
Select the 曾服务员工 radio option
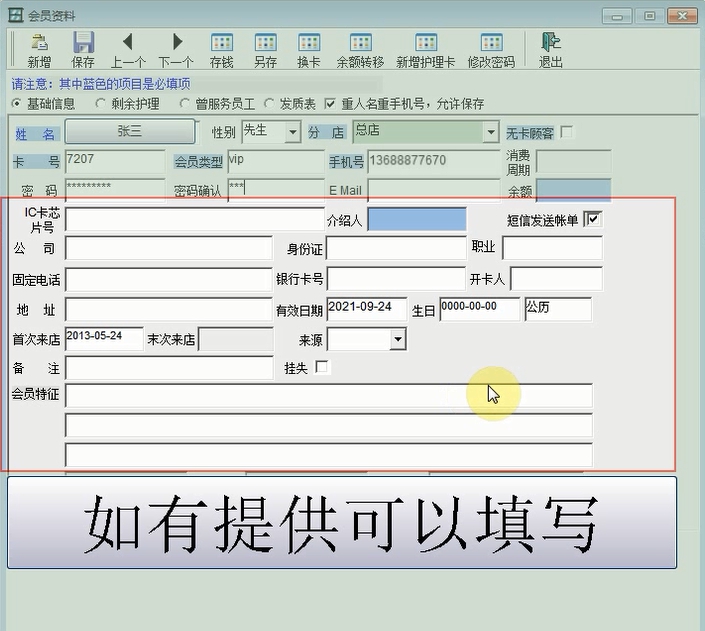tap(184, 104)
